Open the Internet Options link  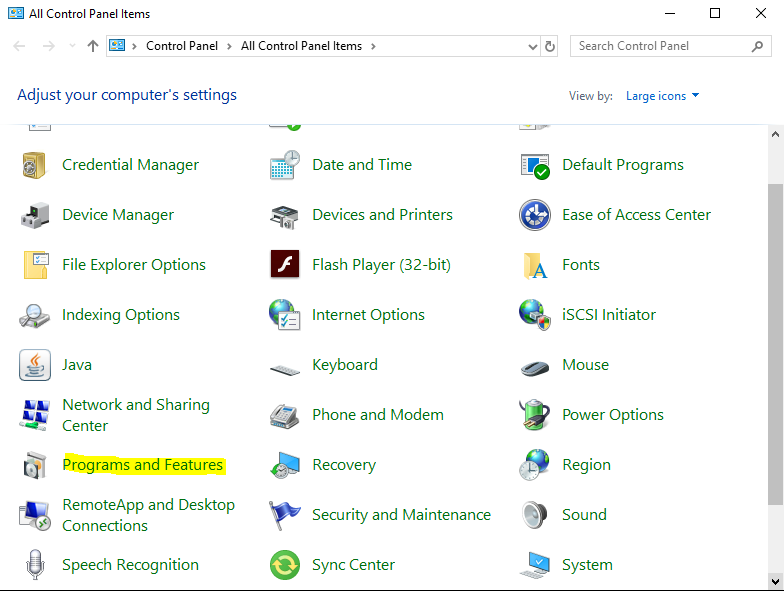[x=368, y=315]
